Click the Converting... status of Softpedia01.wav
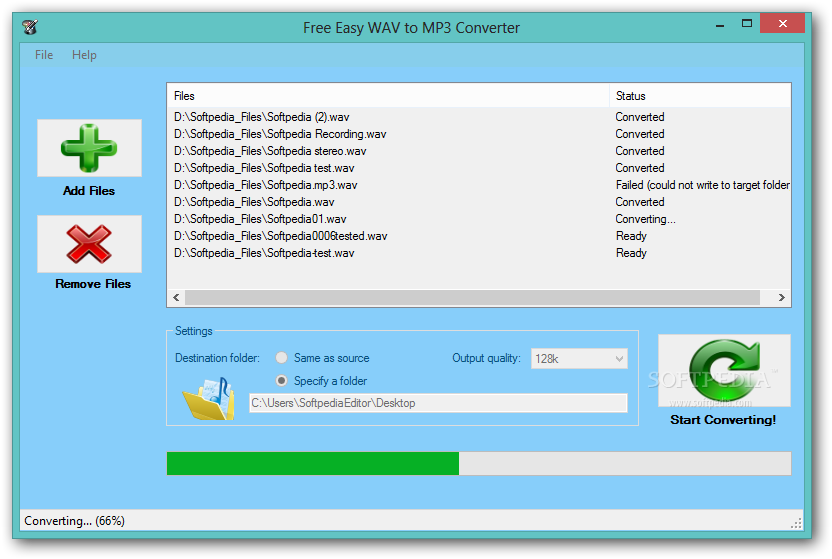The image size is (832, 559). tap(645, 219)
